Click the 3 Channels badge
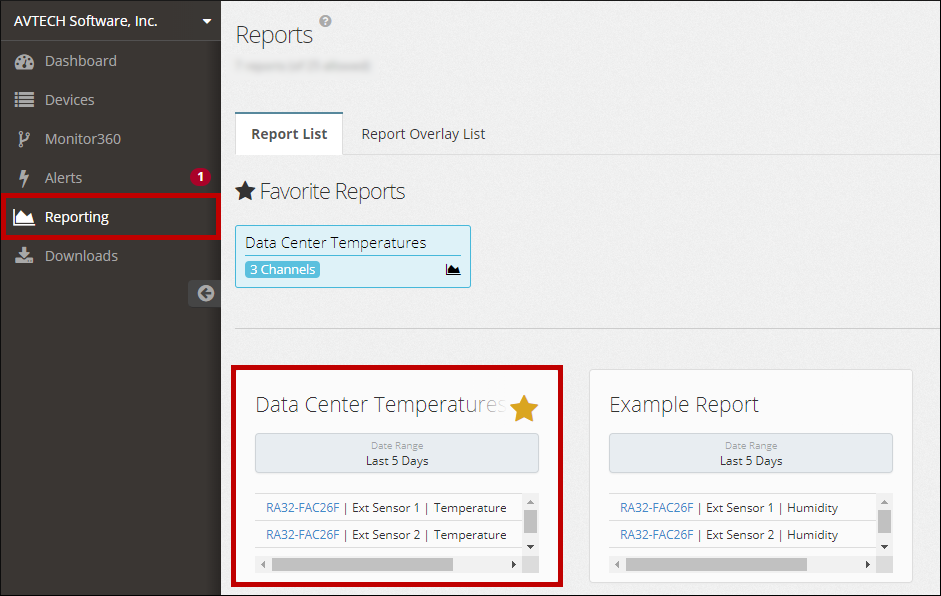This screenshot has height=596, width=941. click(x=282, y=269)
